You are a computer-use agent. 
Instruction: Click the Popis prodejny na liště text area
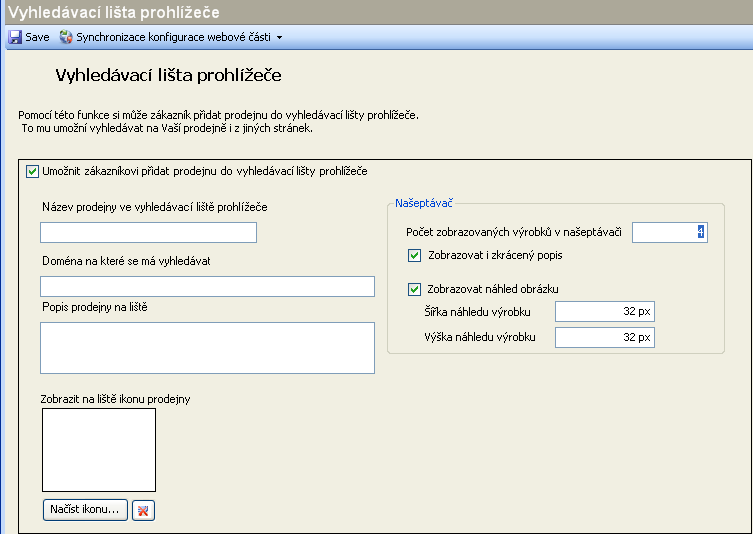207,348
